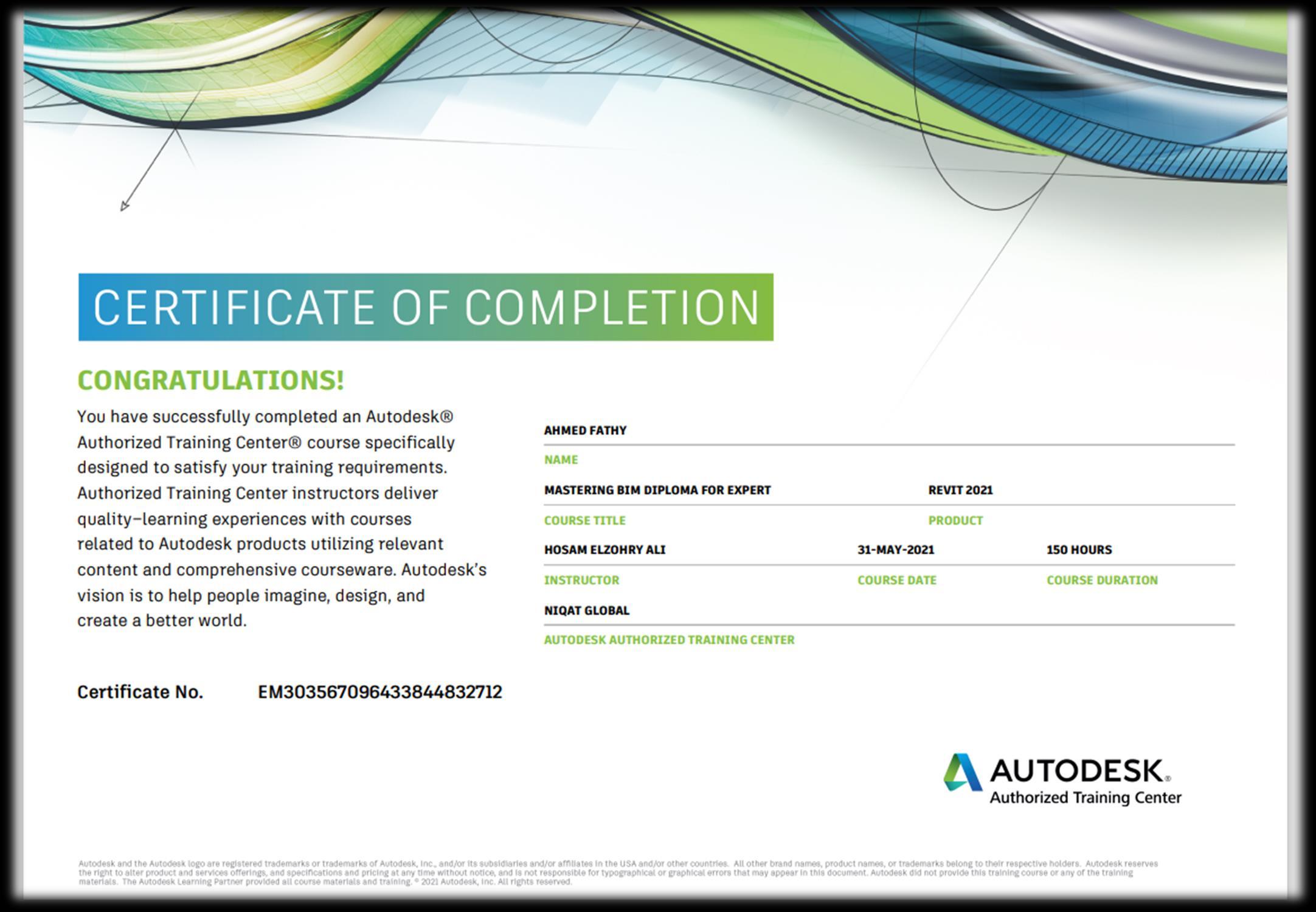Click instructor name 'HOSAM ELZOHRY ALI'
The width and height of the screenshot is (1316, 912).
coord(604,550)
